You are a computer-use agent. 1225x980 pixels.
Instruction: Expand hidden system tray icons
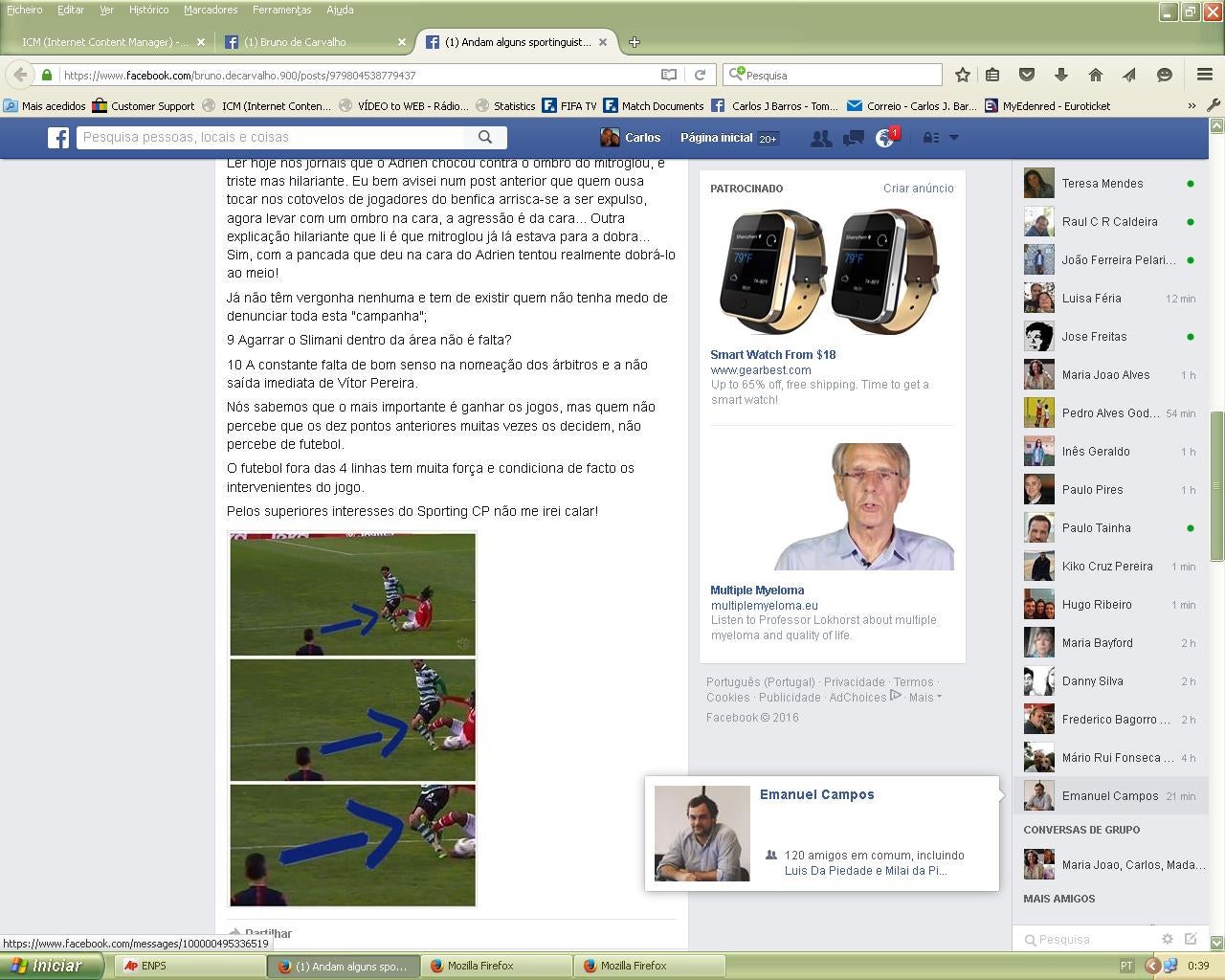[x=1152, y=966]
